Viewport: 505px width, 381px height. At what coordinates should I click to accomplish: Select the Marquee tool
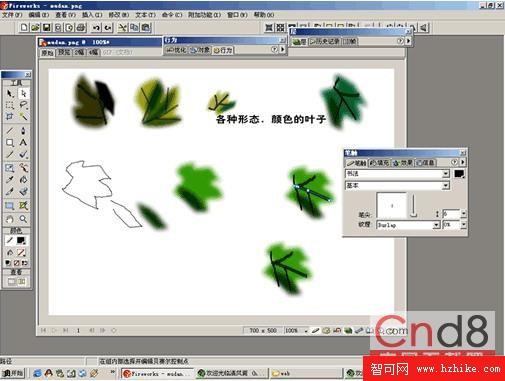pos(10,105)
